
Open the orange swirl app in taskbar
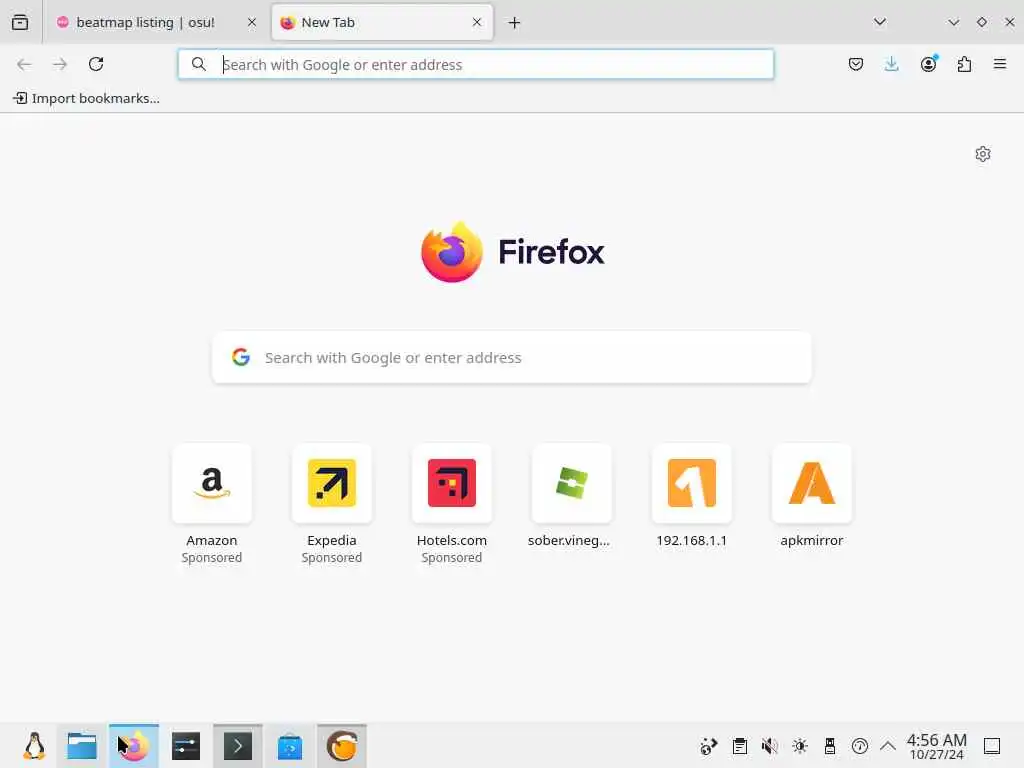tap(342, 746)
